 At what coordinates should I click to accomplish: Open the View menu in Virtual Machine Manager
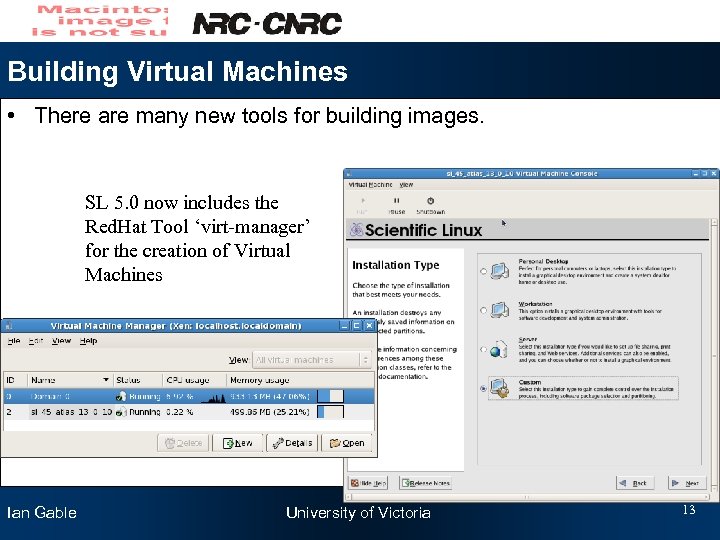(x=62, y=341)
